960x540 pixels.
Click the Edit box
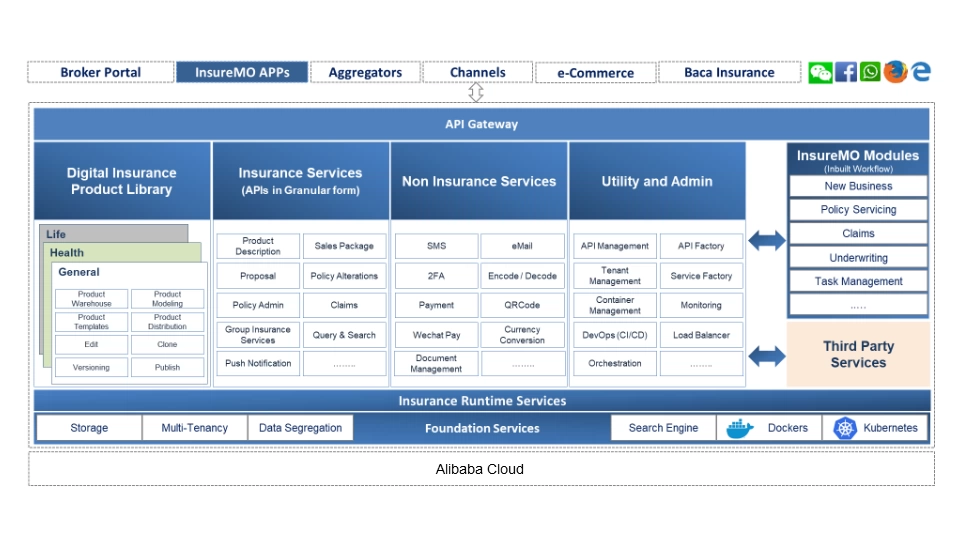[91, 345]
